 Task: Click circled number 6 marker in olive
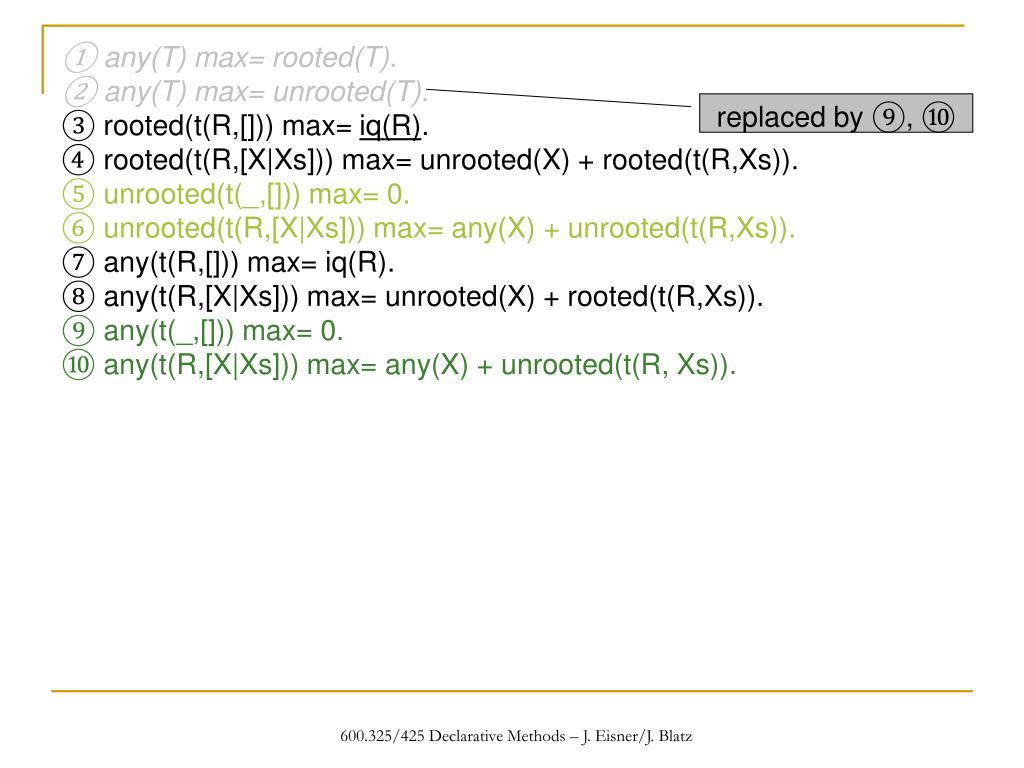click(78, 228)
